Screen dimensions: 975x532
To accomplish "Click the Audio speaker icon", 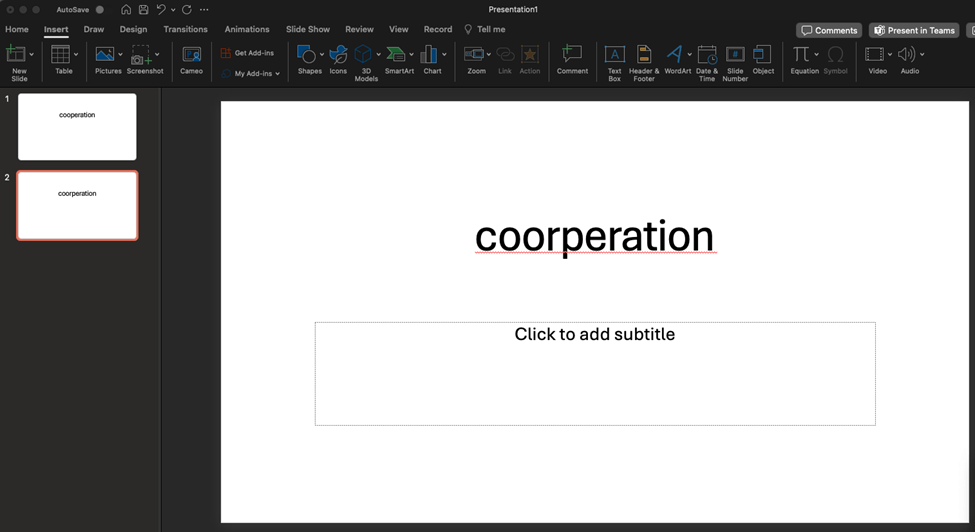I will click(x=907, y=55).
